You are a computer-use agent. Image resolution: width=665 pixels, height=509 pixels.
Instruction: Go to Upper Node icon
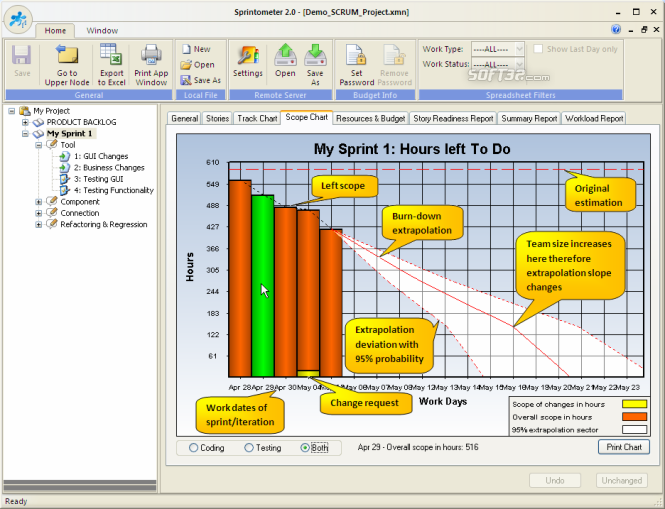tap(67, 54)
